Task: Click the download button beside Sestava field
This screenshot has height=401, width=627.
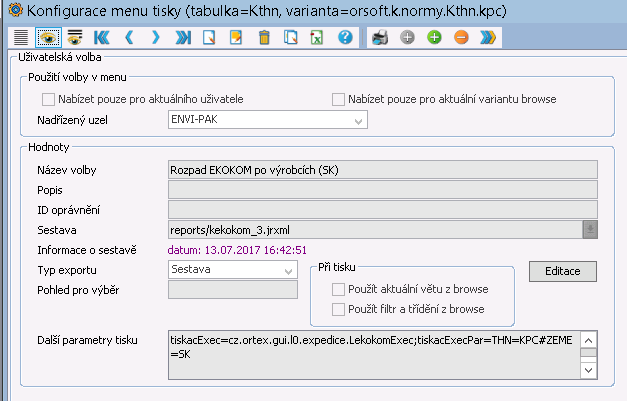Action: (x=590, y=229)
